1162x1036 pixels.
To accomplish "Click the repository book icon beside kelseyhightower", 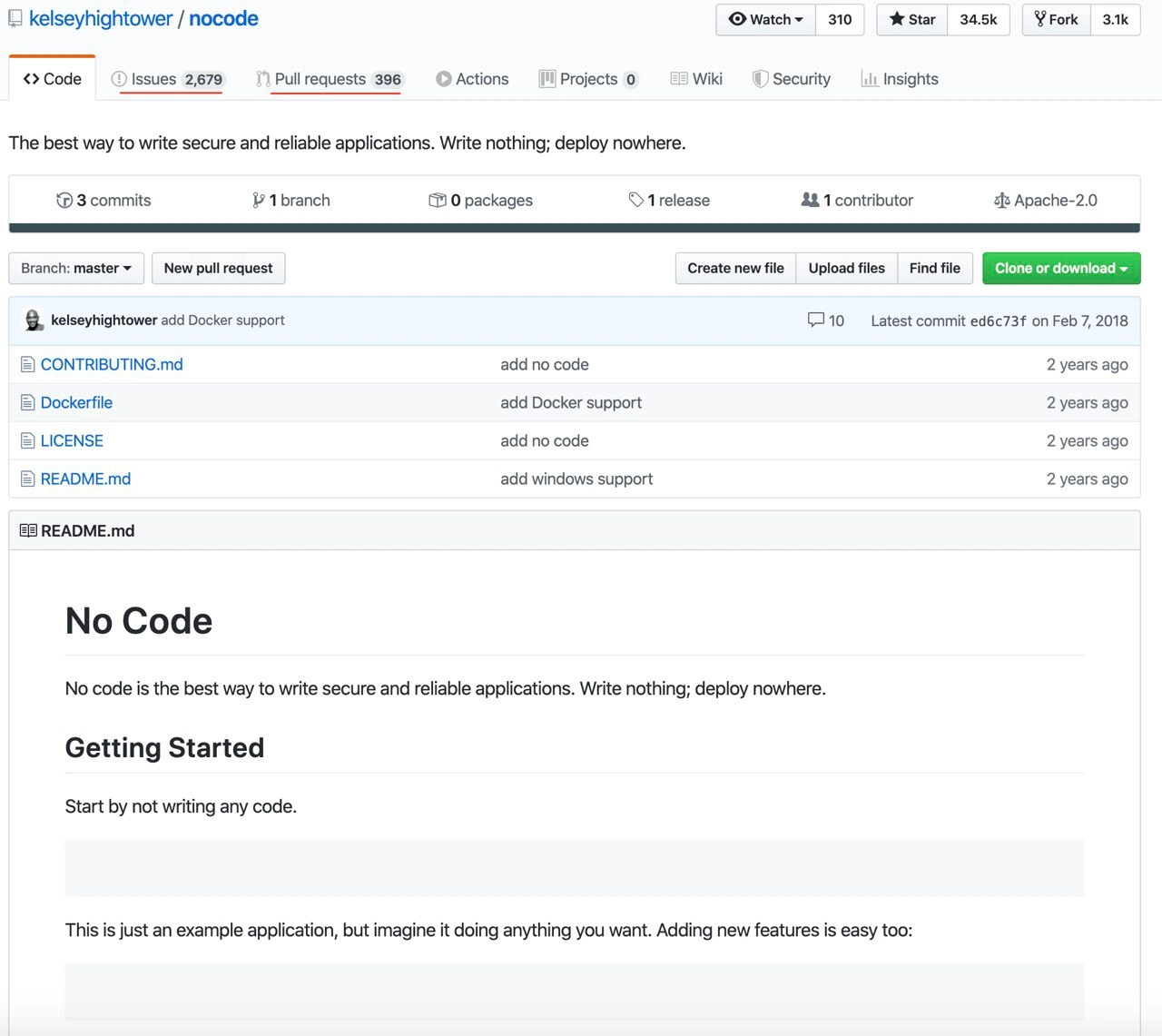I will click(x=15, y=18).
